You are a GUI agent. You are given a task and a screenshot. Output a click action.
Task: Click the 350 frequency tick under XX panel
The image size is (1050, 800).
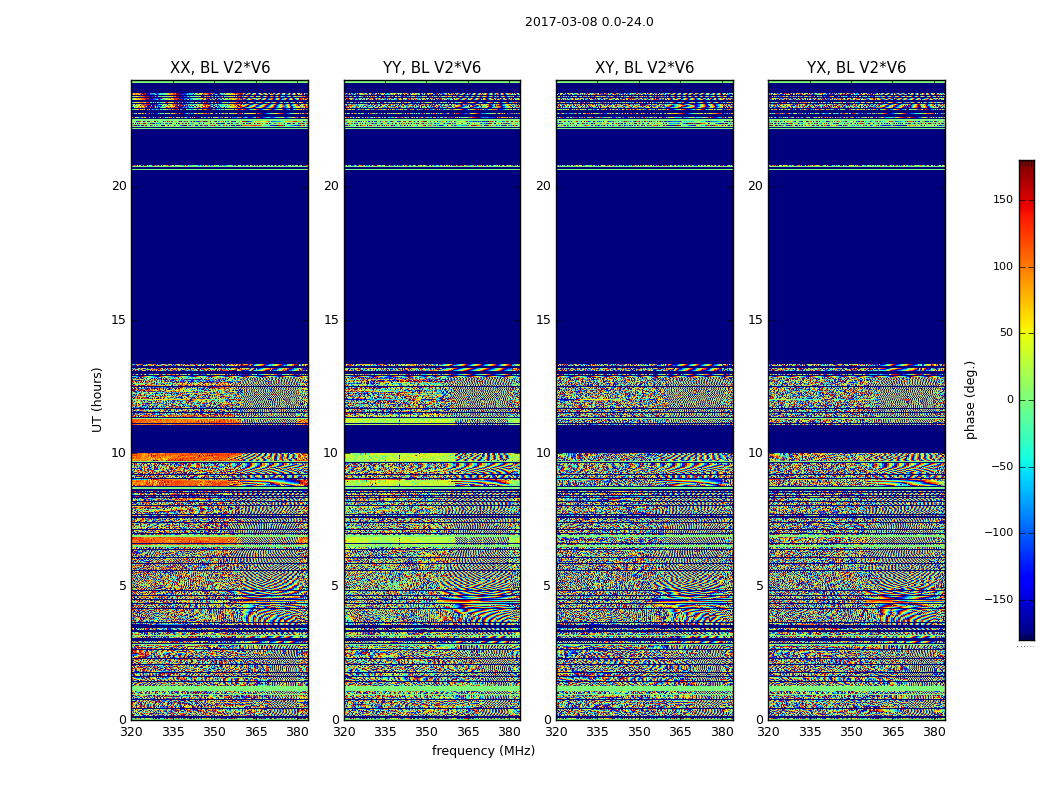[x=214, y=732]
